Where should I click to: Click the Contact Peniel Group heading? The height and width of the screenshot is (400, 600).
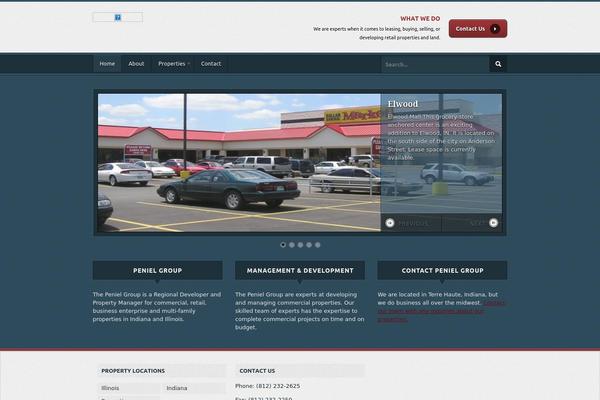coord(442,270)
